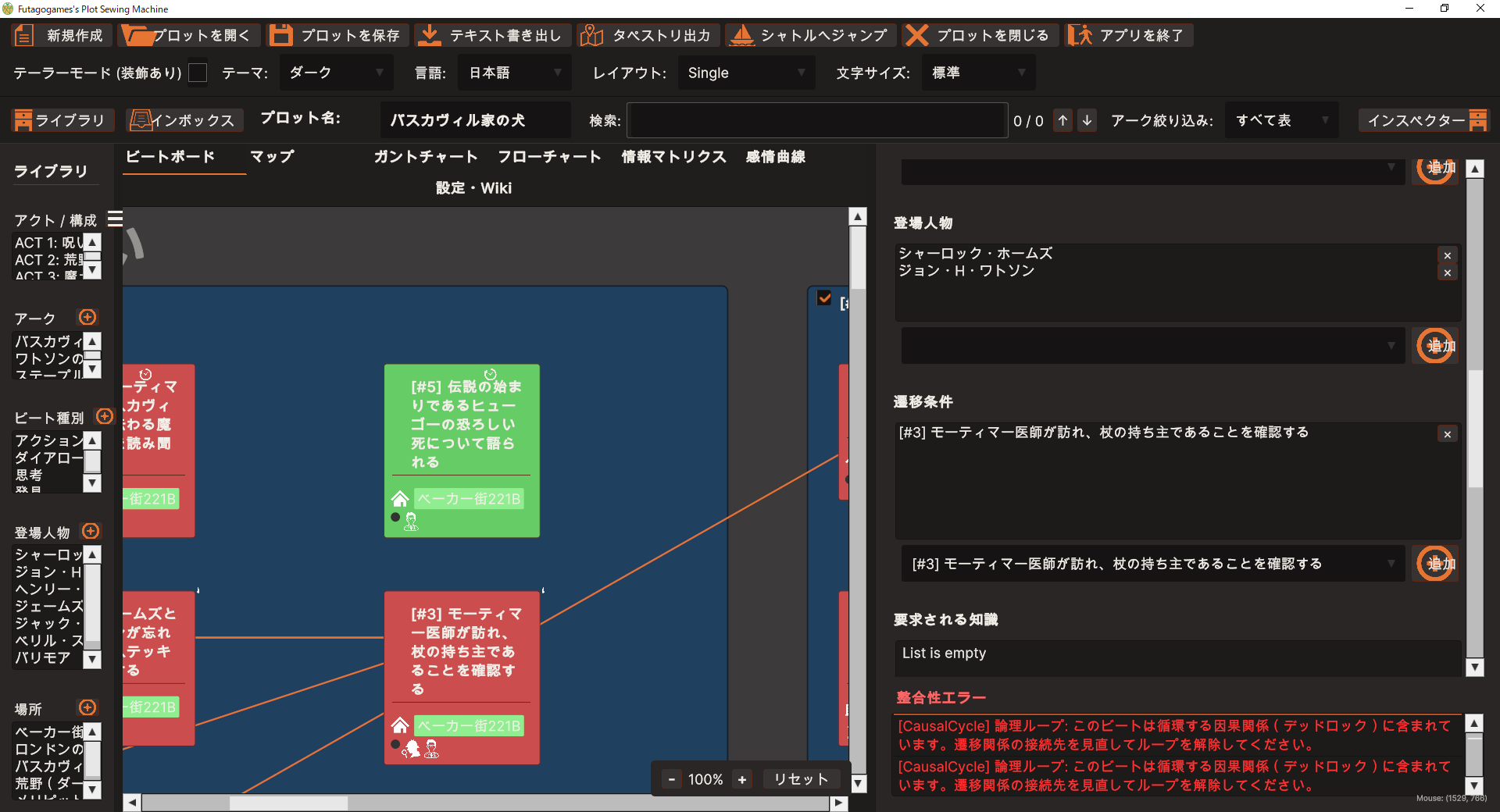Remove the [#3] transition condition entry
Viewport: 1500px width, 812px height.
tap(1448, 434)
